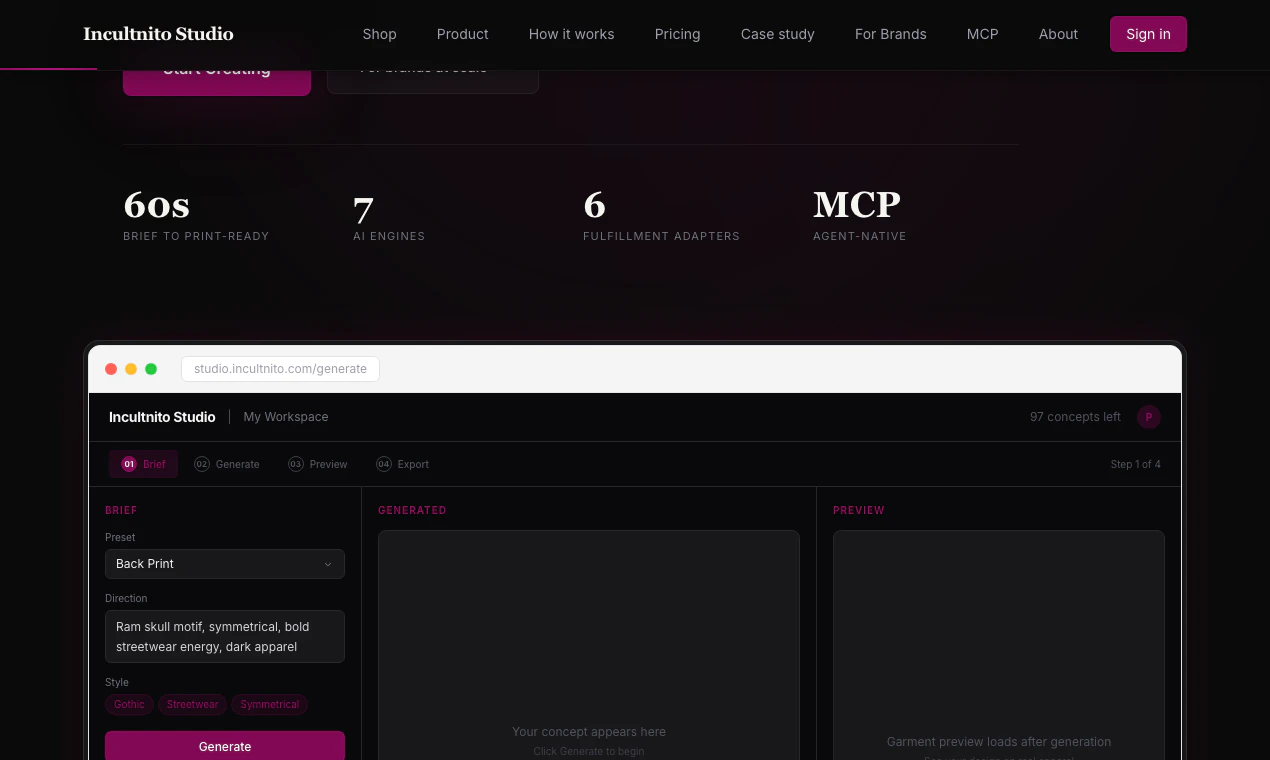Open the Case study link
This screenshot has width=1270, height=760.
[x=777, y=34]
